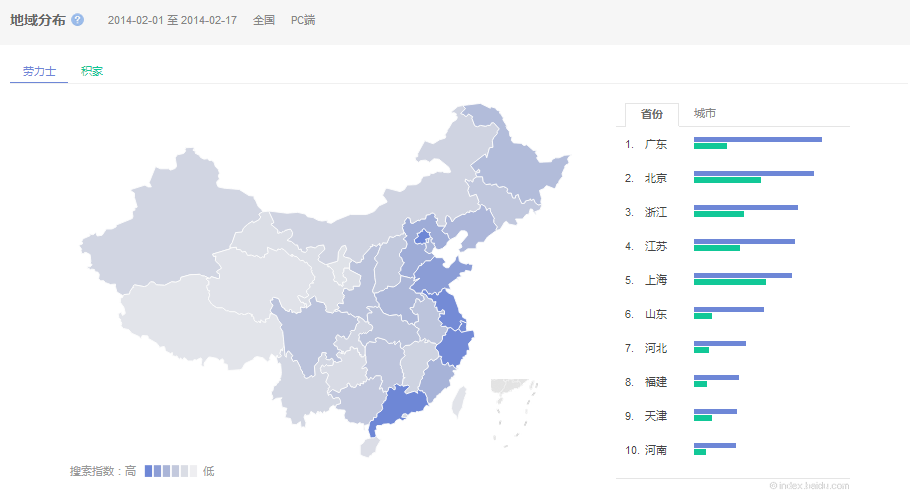Click the 广东 blue bar in the ranking
Viewport: 910px width, 497px height.
click(x=757, y=139)
